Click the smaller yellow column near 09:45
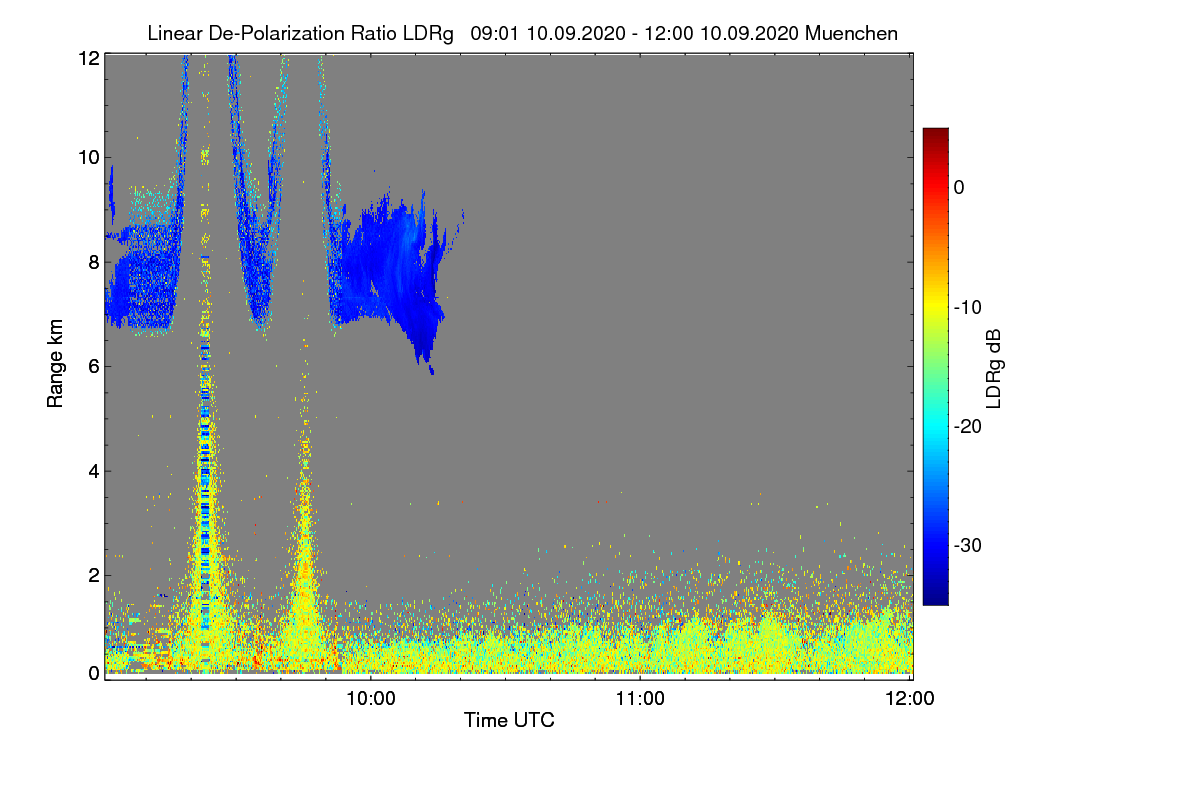The height and width of the screenshot is (800, 1200). 304,560
